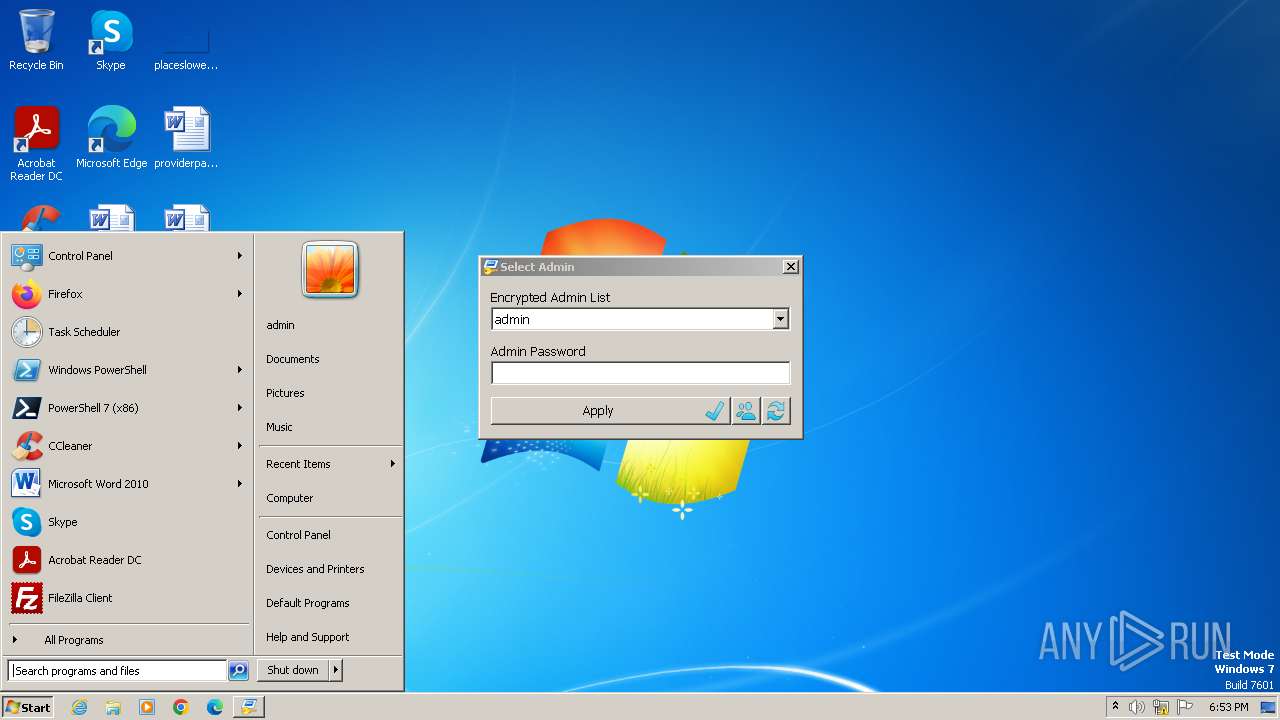
Task: Open Default Programs
Action: pos(307,603)
